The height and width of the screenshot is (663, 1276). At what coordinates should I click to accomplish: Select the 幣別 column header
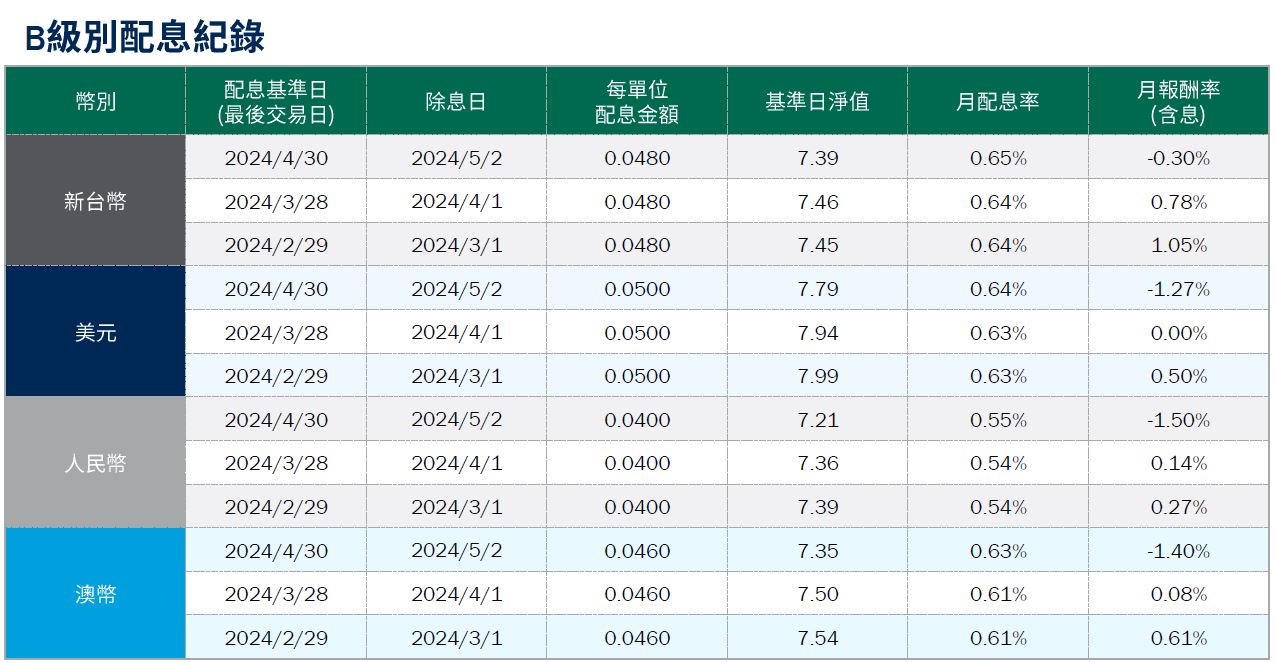(x=96, y=100)
